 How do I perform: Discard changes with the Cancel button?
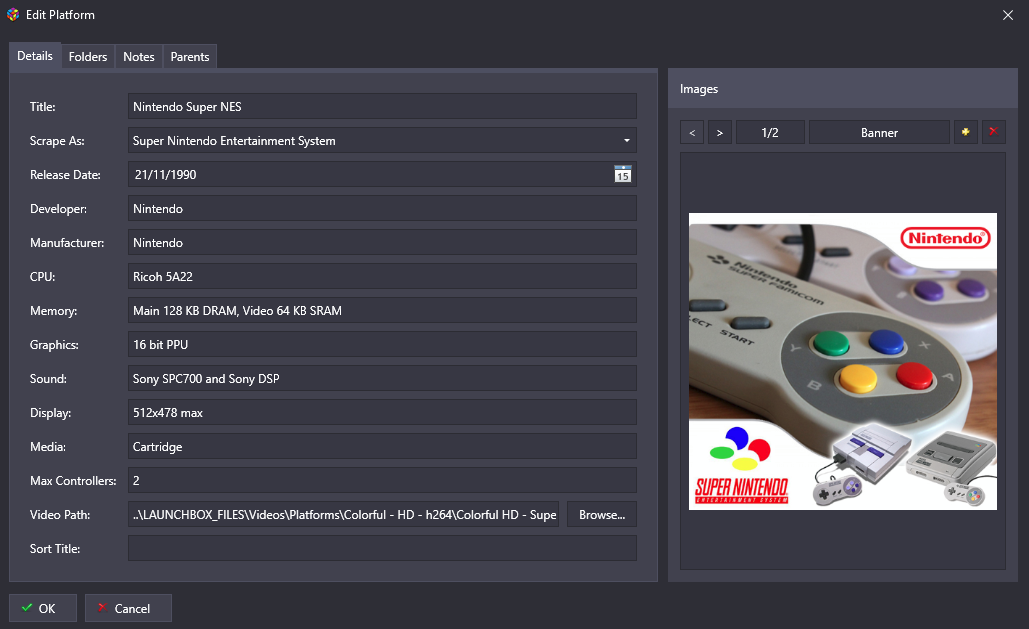pos(128,608)
